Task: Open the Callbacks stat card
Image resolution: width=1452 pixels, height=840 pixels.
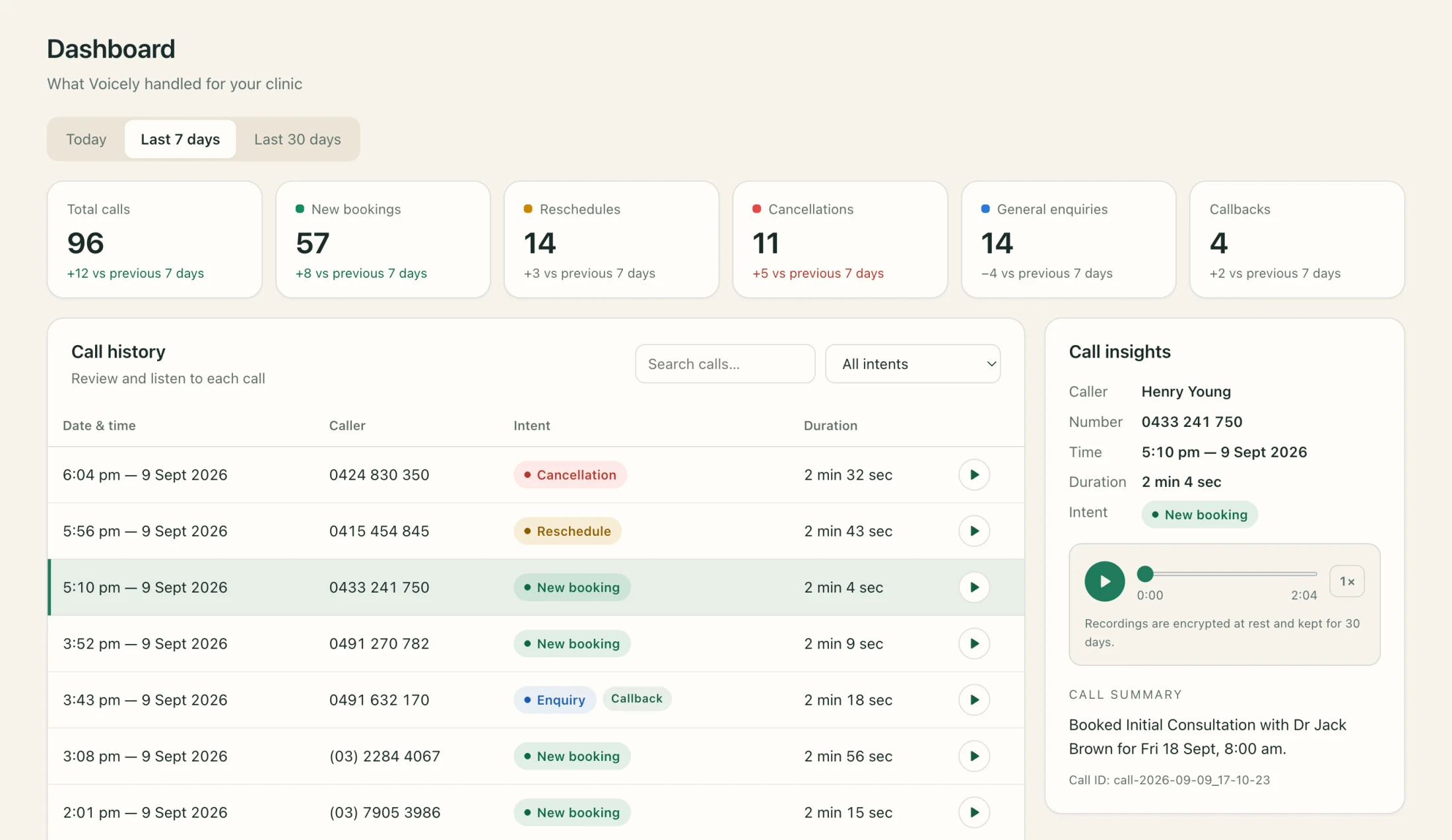Action: (x=1297, y=240)
